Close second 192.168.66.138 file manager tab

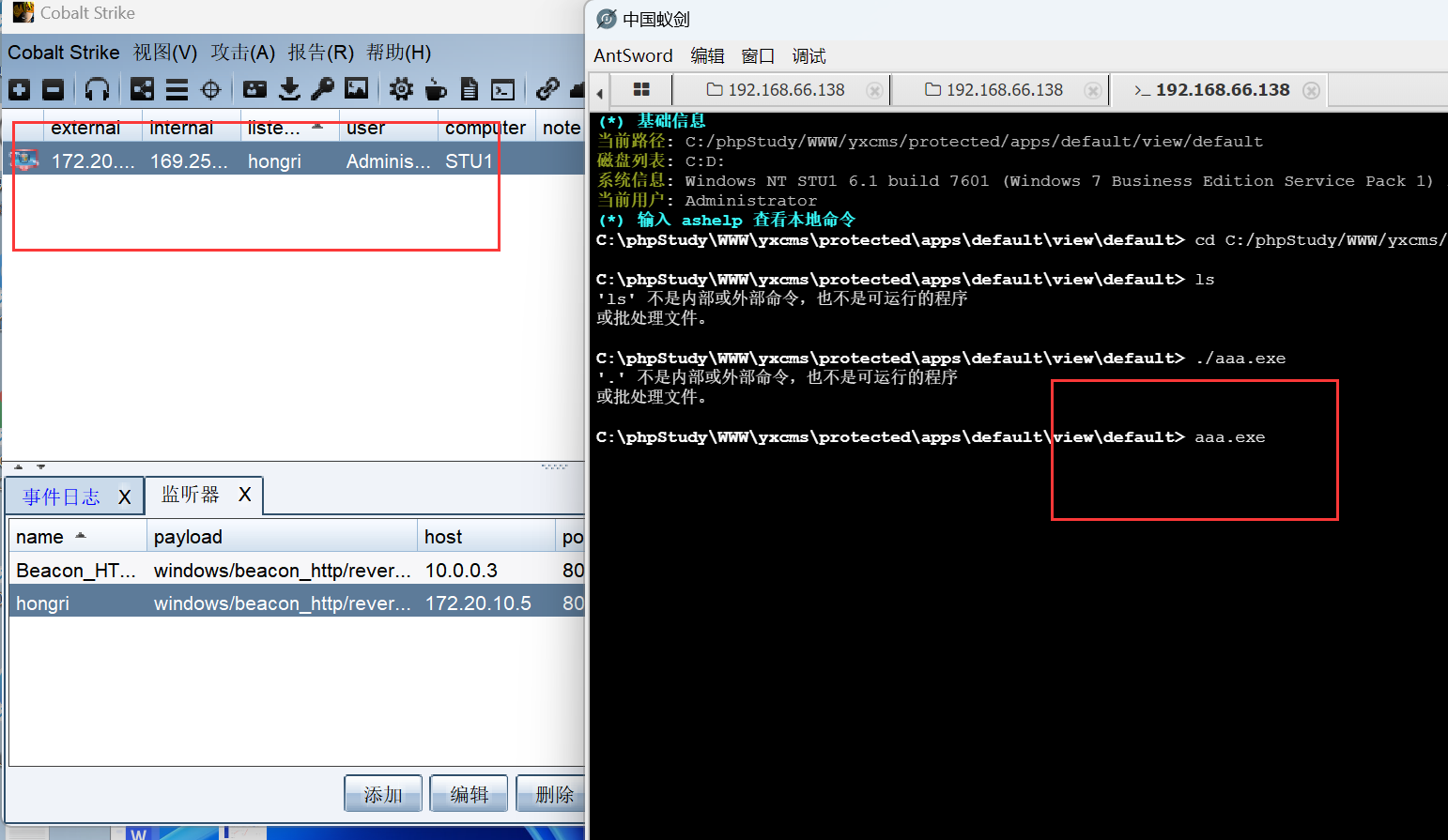pos(1093,91)
